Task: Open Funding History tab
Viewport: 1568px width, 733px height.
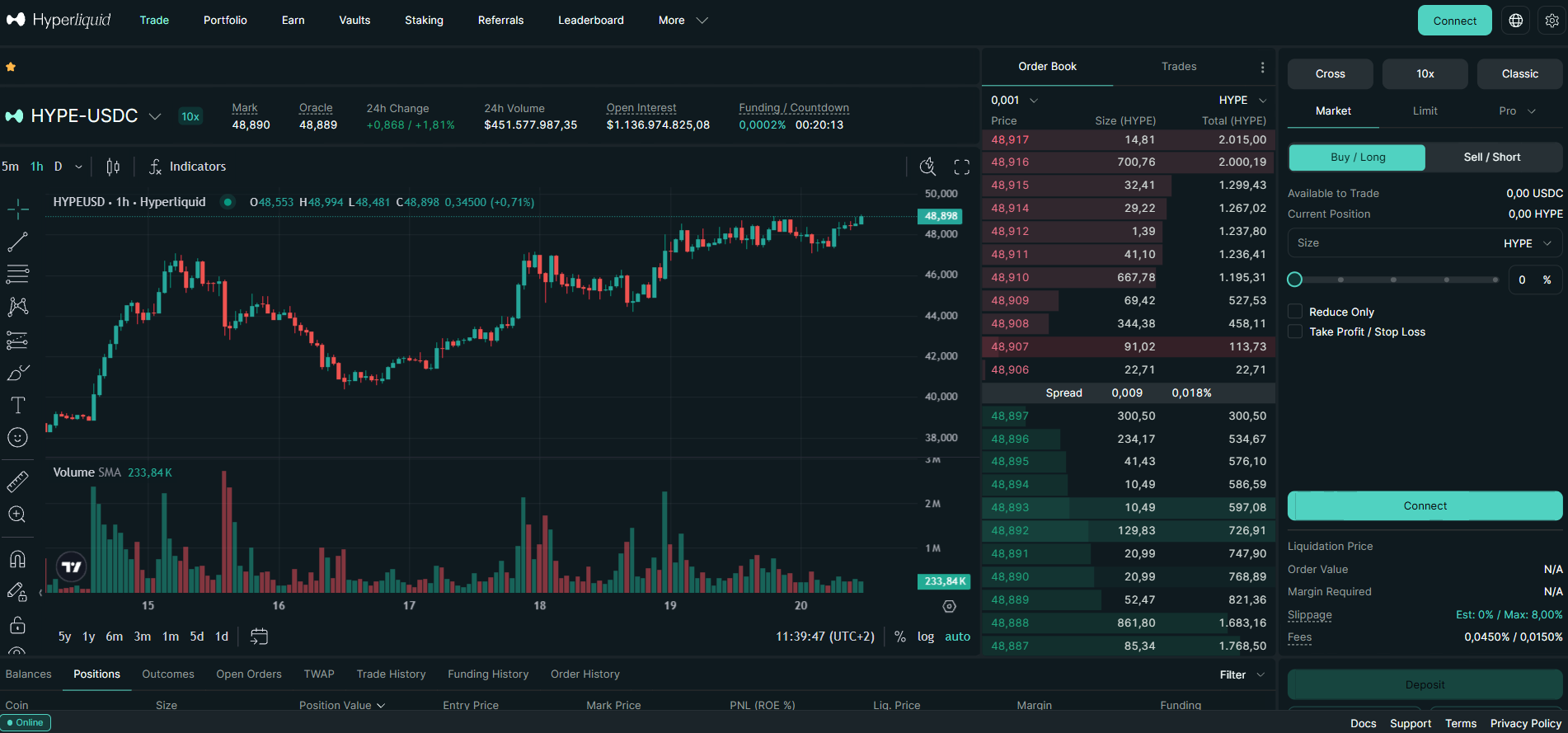Action: pyautogui.click(x=488, y=674)
